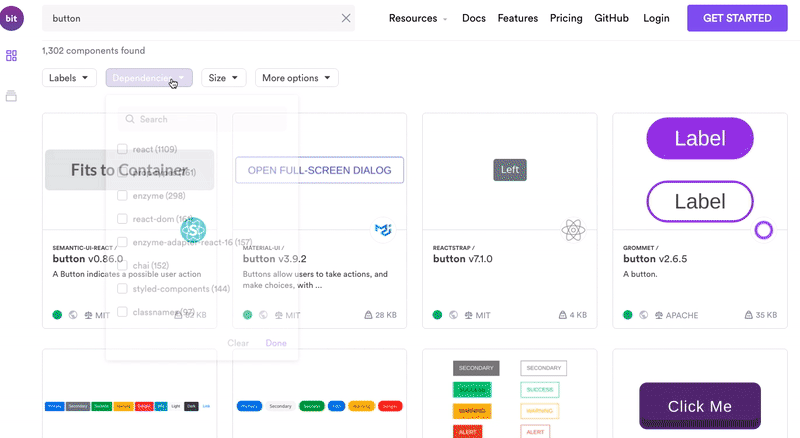
Task: Select '1,302 components found' text
Action: point(93,51)
